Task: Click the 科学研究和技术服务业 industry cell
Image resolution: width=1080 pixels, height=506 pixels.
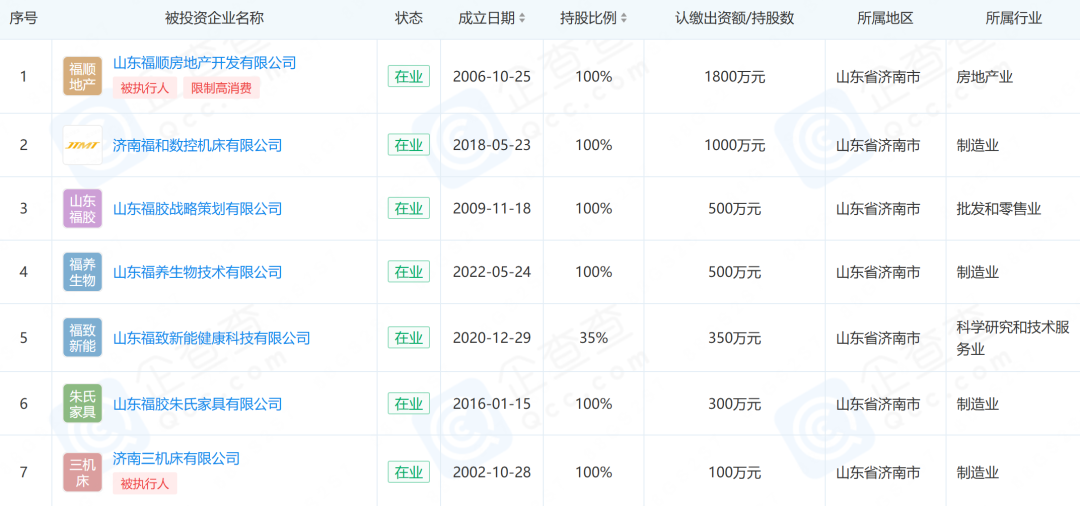Action: pos(1012,338)
